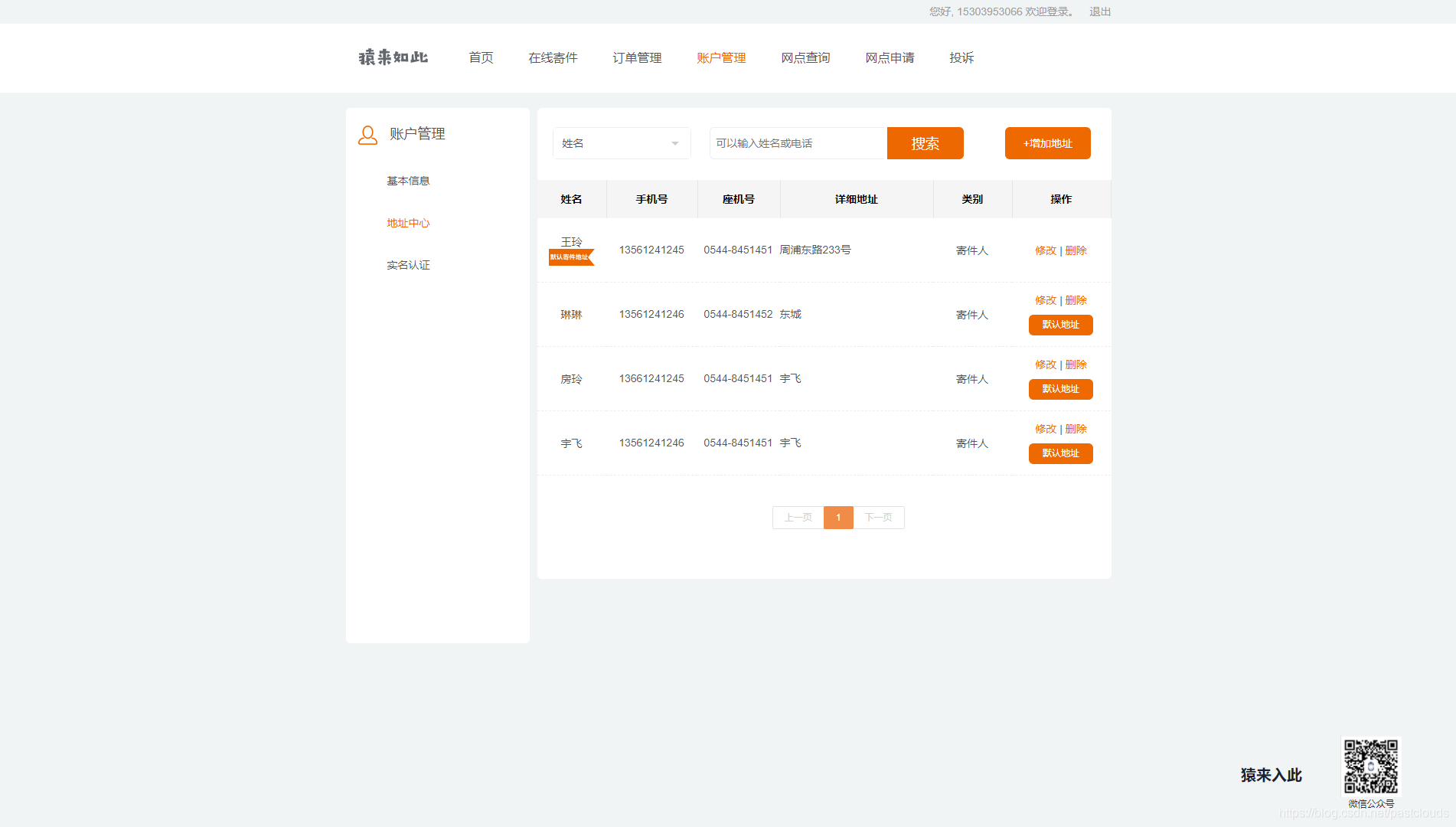Click the 账户管理 sidebar heading
This screenshot has height=827, width=1456.
point(417,134)
